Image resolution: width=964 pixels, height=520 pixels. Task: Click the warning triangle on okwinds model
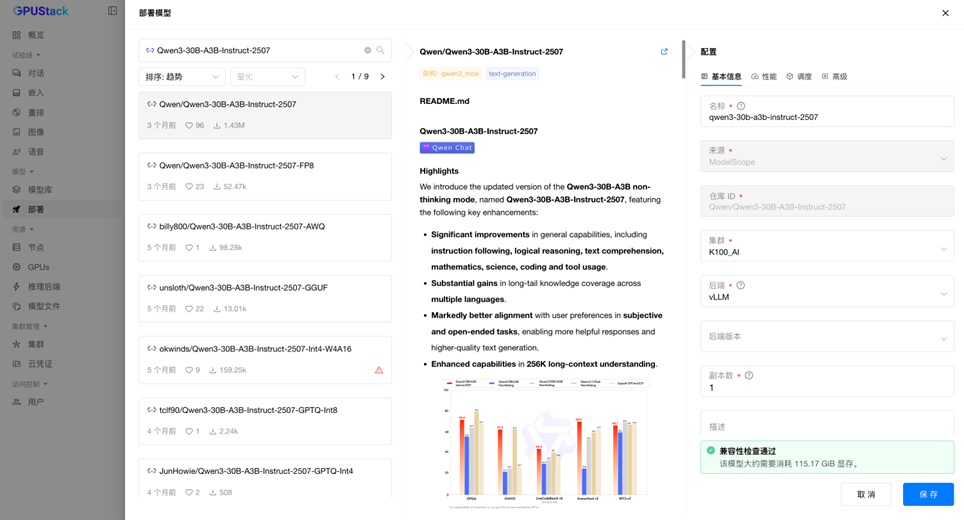[x=379, y=370]
